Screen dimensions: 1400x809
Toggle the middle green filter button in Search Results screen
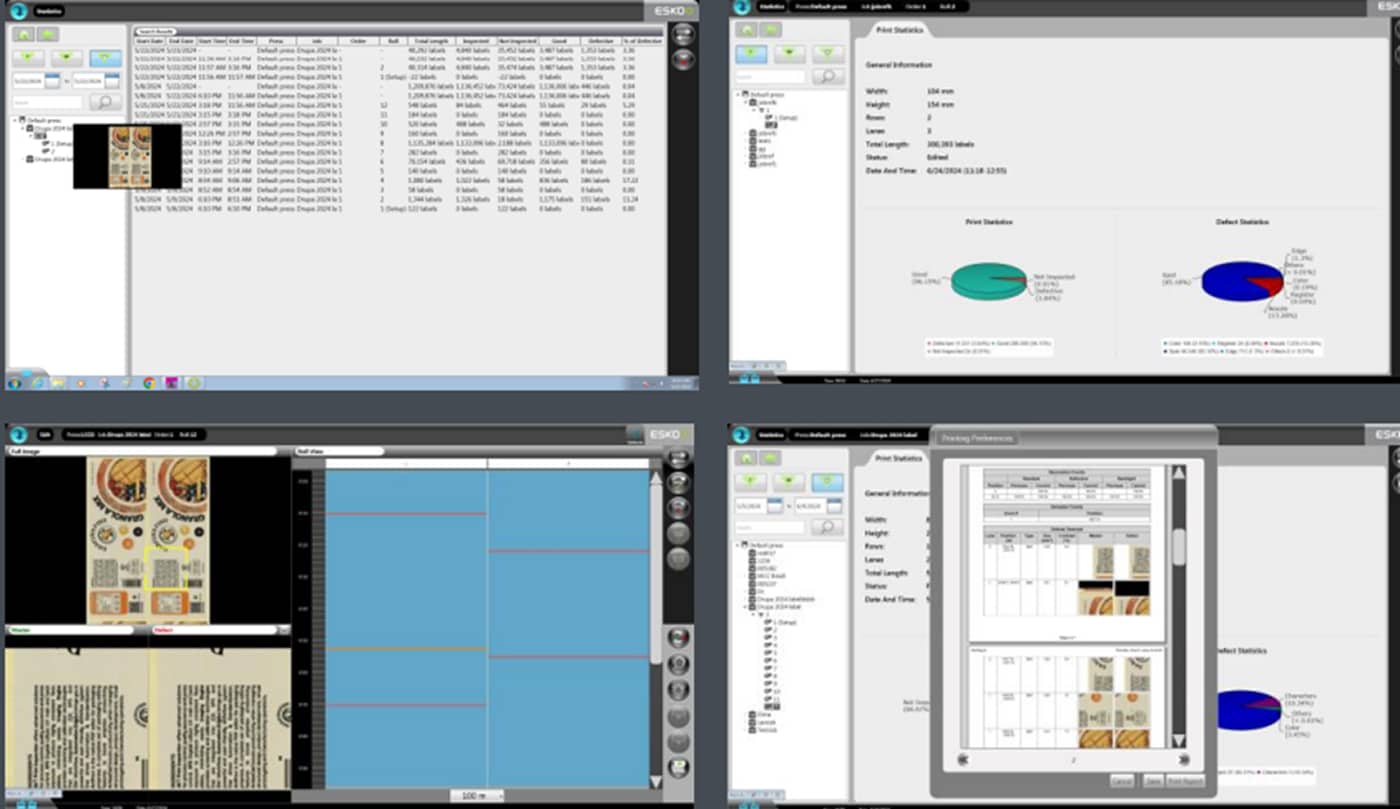click(66, 58)
